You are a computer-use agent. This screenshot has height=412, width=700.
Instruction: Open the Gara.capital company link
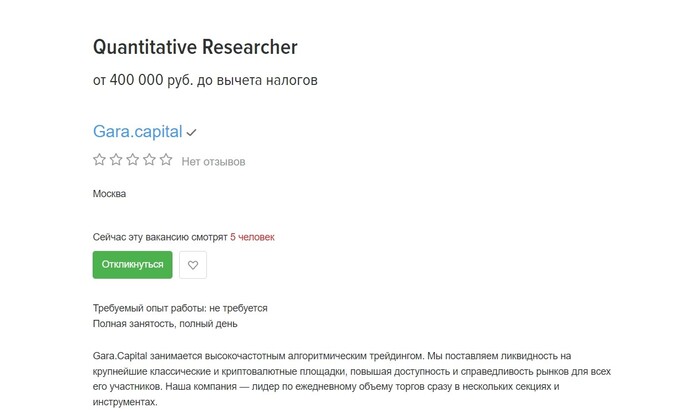tap(137, 131)
